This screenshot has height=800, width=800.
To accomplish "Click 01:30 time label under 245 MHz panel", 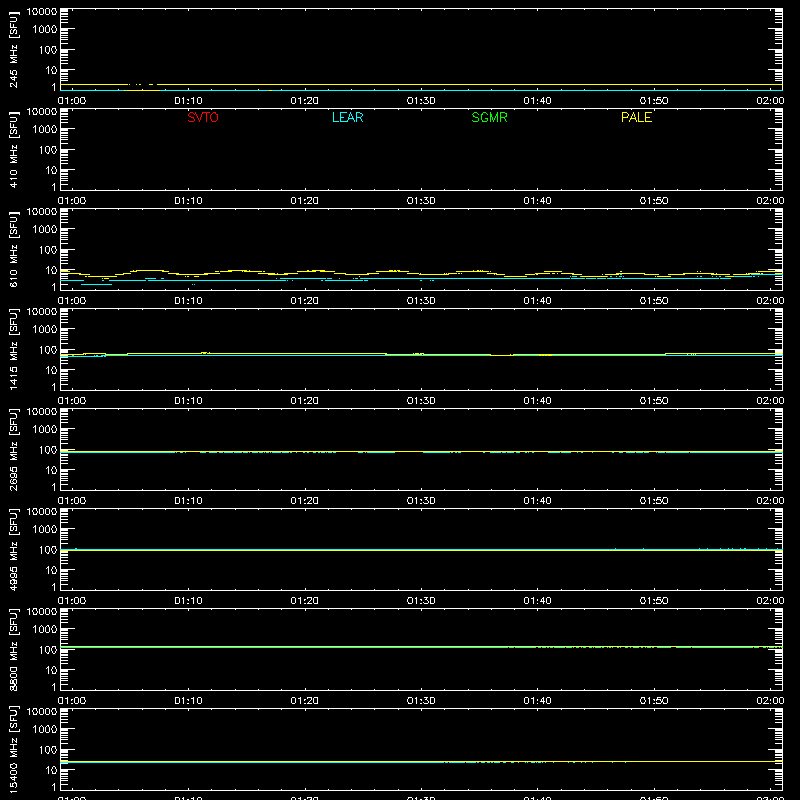I will point(421,101).
